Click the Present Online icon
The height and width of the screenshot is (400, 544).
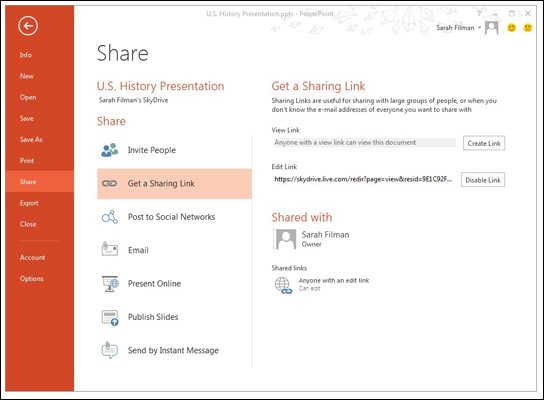(x=110, y=283)
